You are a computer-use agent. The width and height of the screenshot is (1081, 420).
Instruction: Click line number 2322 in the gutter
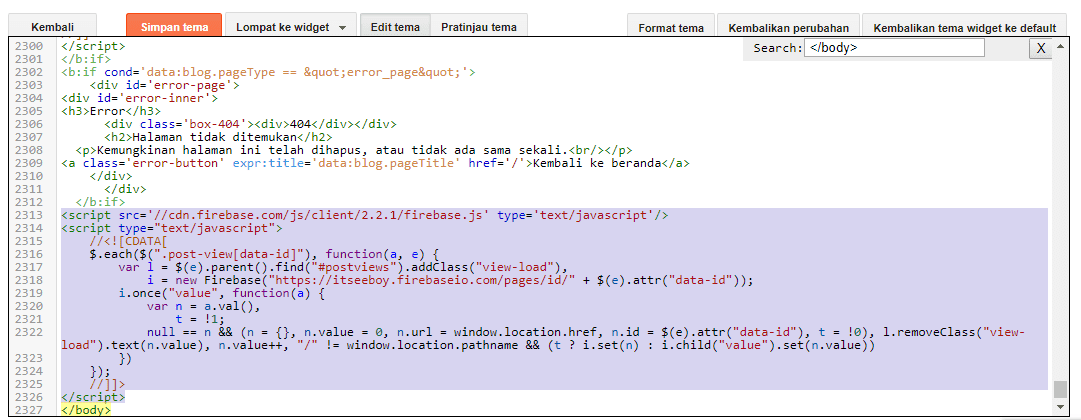click(x=28, y=332)
